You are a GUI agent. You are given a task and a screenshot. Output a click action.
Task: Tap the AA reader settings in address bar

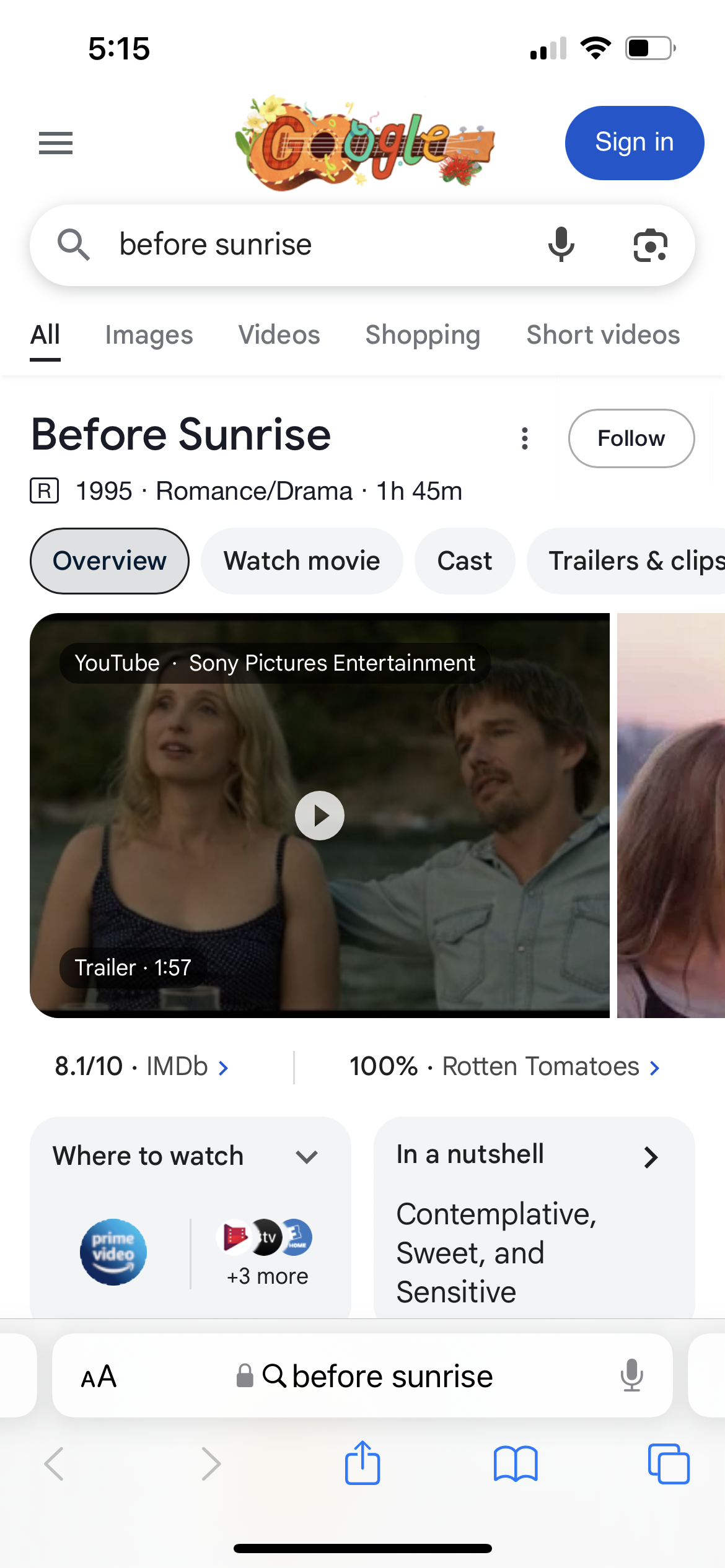coord(99,1377)
